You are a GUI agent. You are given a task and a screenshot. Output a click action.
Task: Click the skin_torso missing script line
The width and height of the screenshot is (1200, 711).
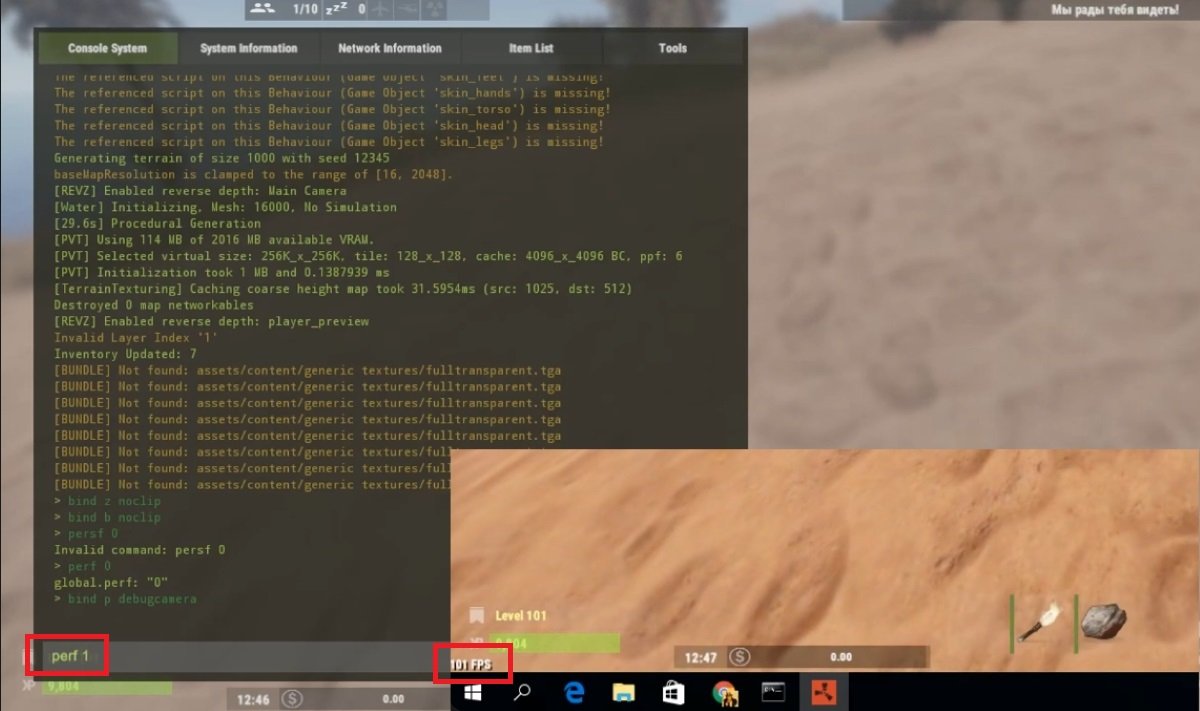click(x=331, y=109)
